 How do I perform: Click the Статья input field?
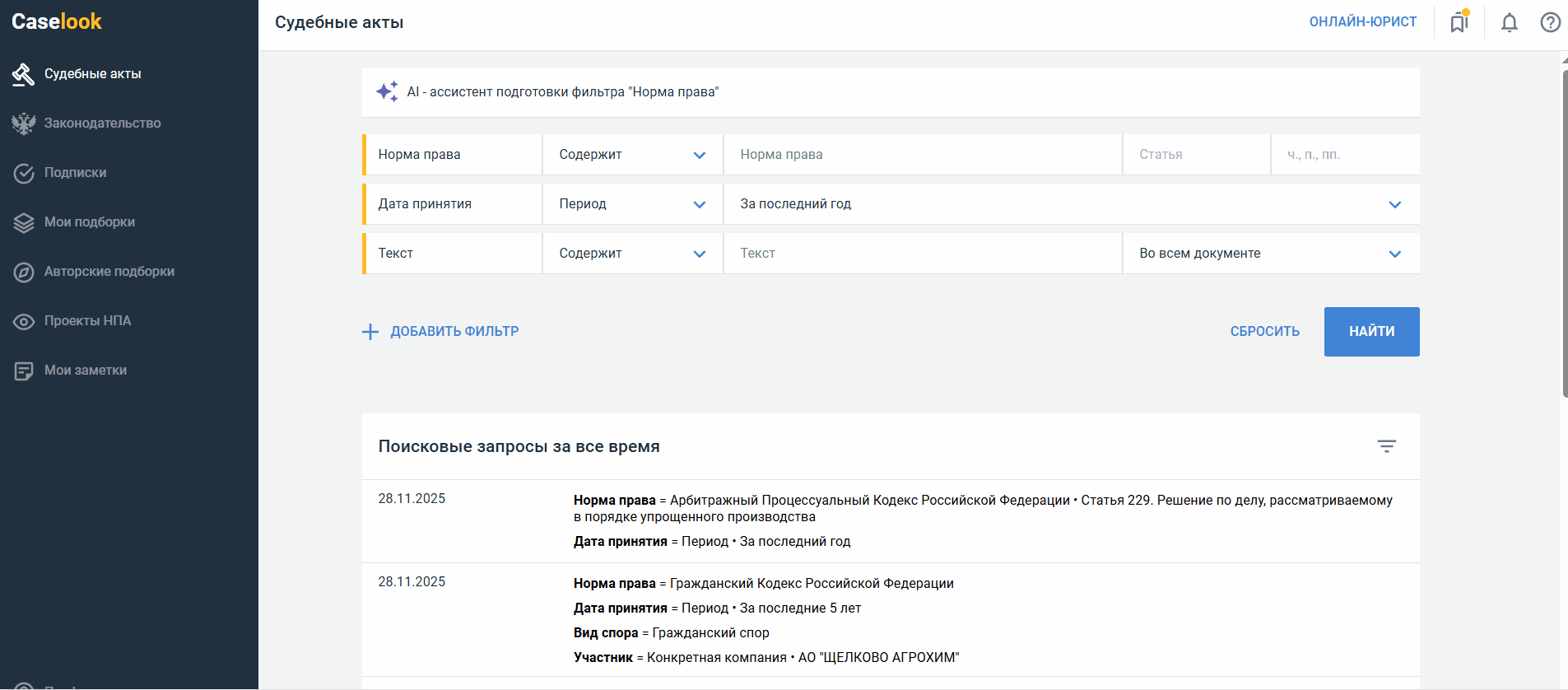(x=1195, y=155)
